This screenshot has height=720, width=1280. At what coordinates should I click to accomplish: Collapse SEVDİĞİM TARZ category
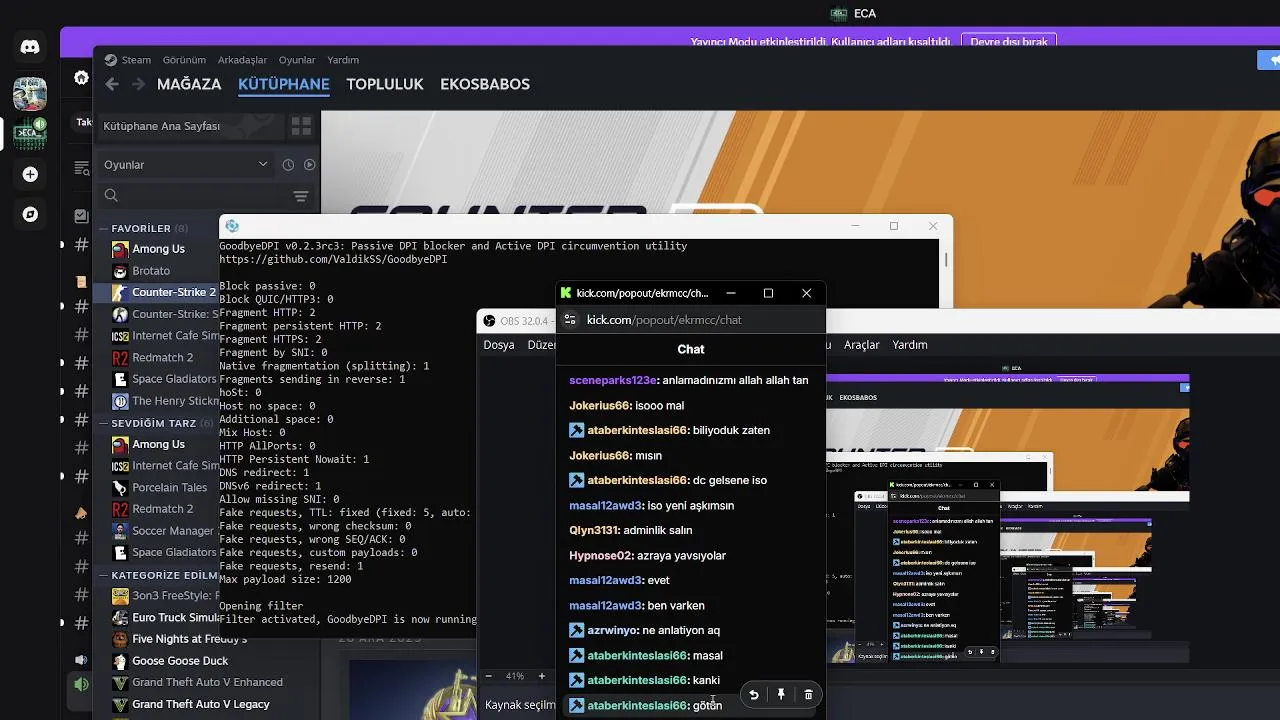pyautogui.click(x=103, y=423)
